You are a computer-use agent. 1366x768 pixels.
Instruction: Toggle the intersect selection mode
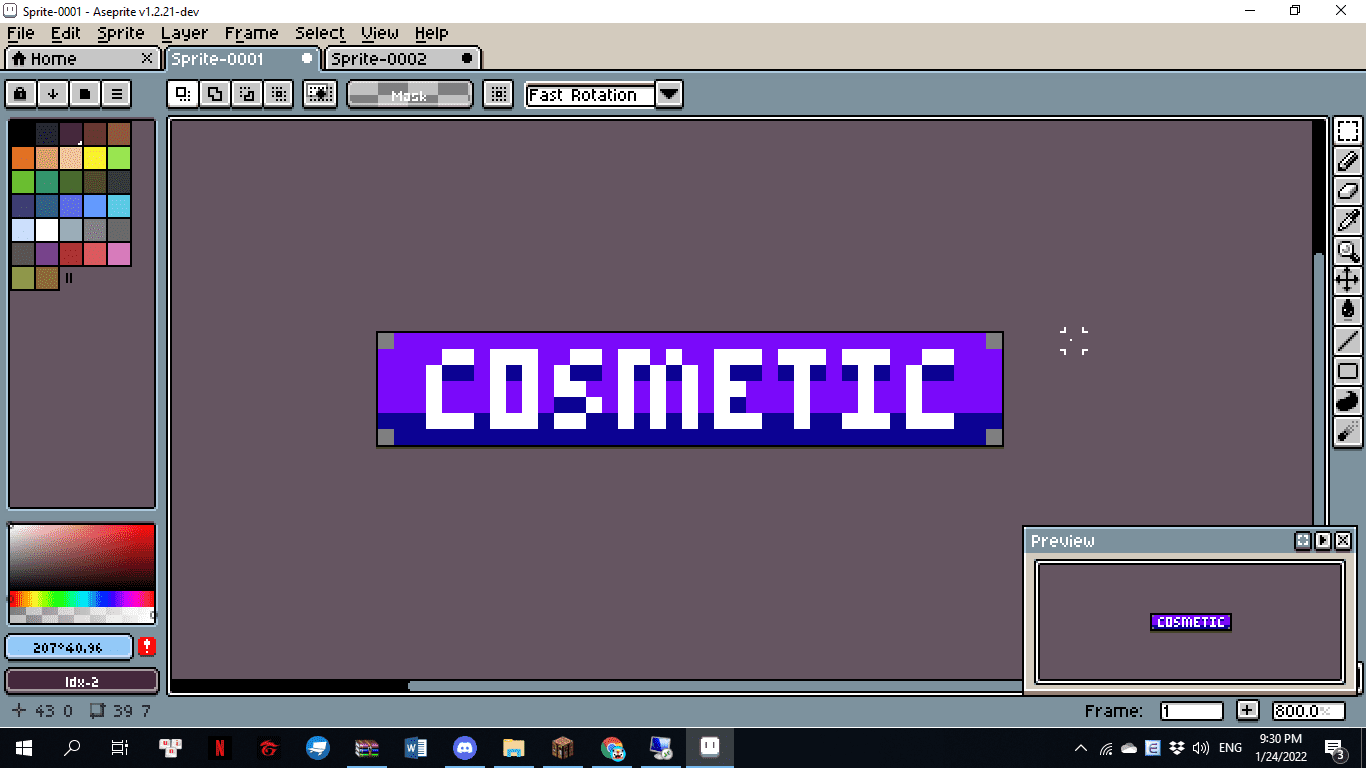tap(278, 93)
